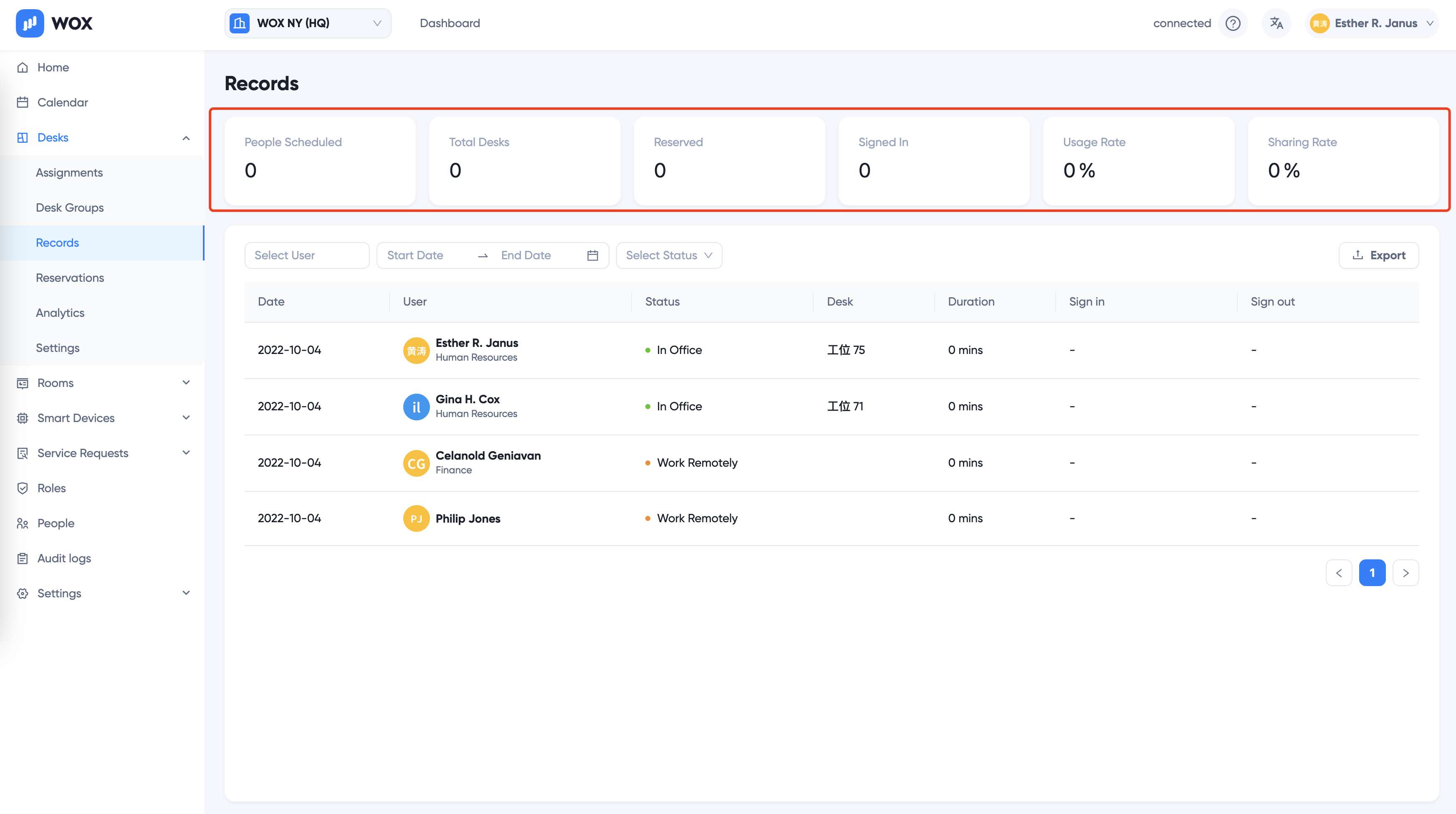Go to next page arrow
Viewport: 1456px width, 814px height.
click(x=1405, y=573)
